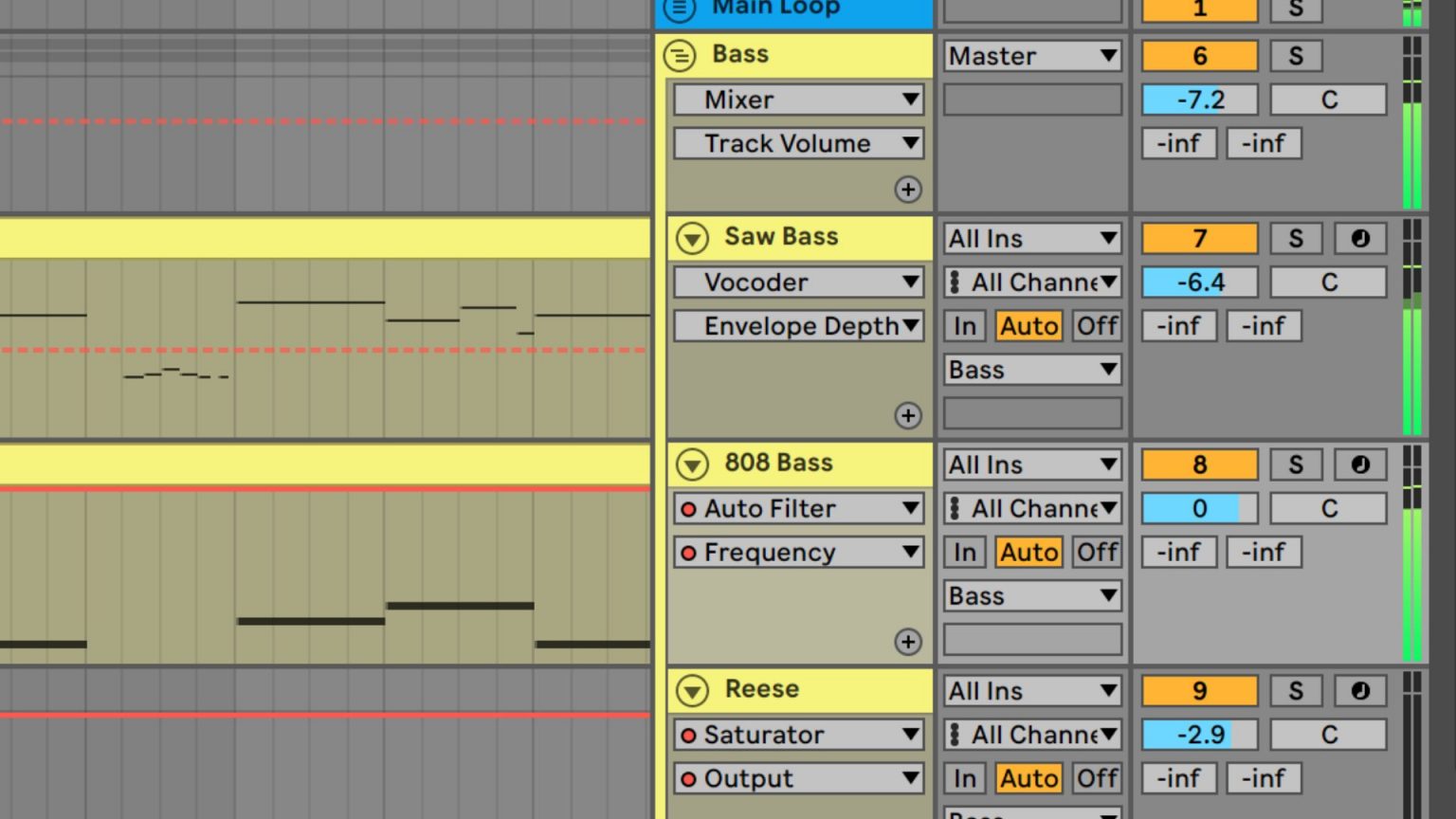This screenshot has height=819, width=1456.
Task: Collapse the 808 Bass automation lanes
Action: 691,464
